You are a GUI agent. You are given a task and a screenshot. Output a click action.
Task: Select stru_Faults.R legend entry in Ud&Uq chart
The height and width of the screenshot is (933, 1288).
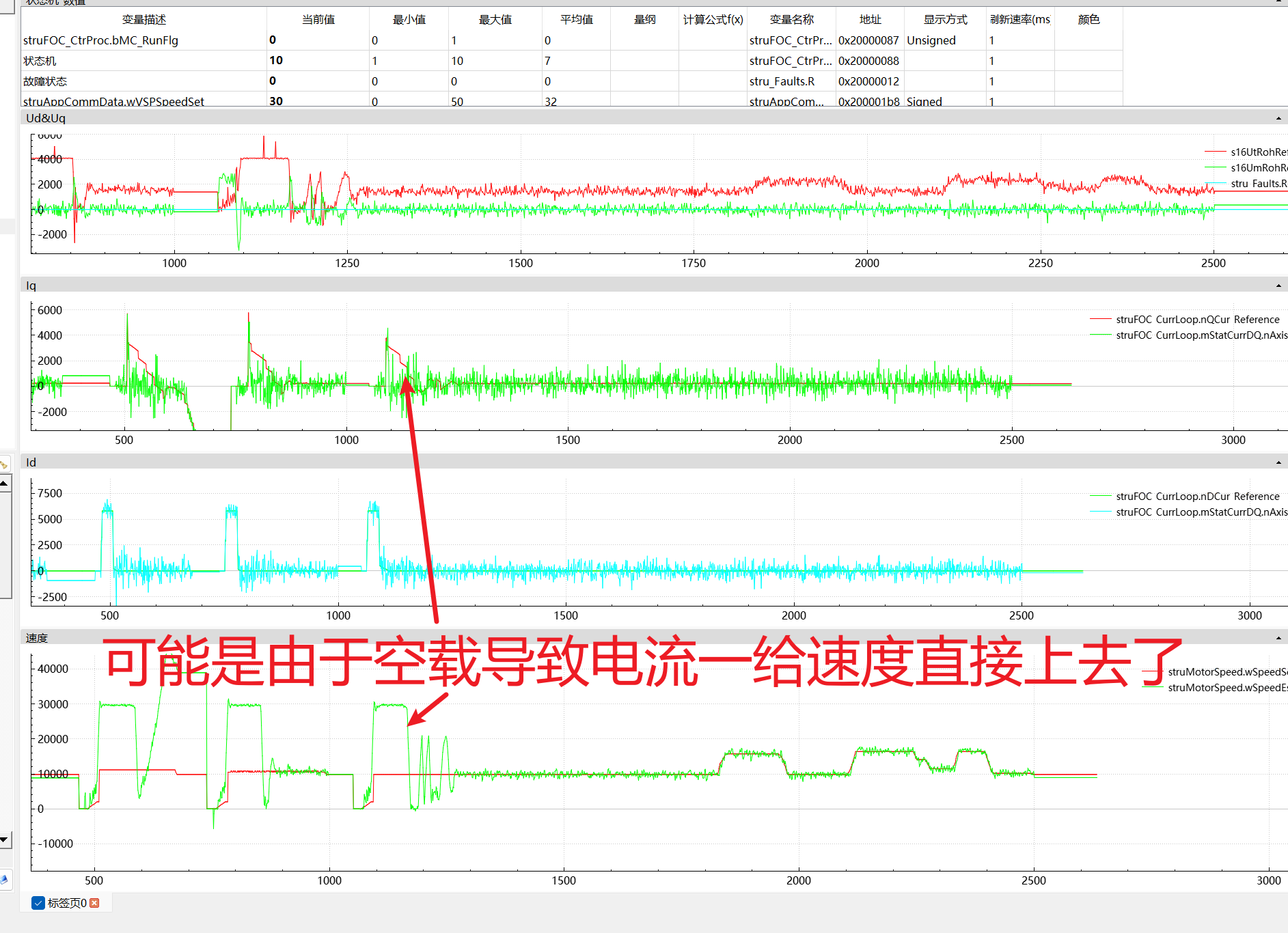[1246, 183]
